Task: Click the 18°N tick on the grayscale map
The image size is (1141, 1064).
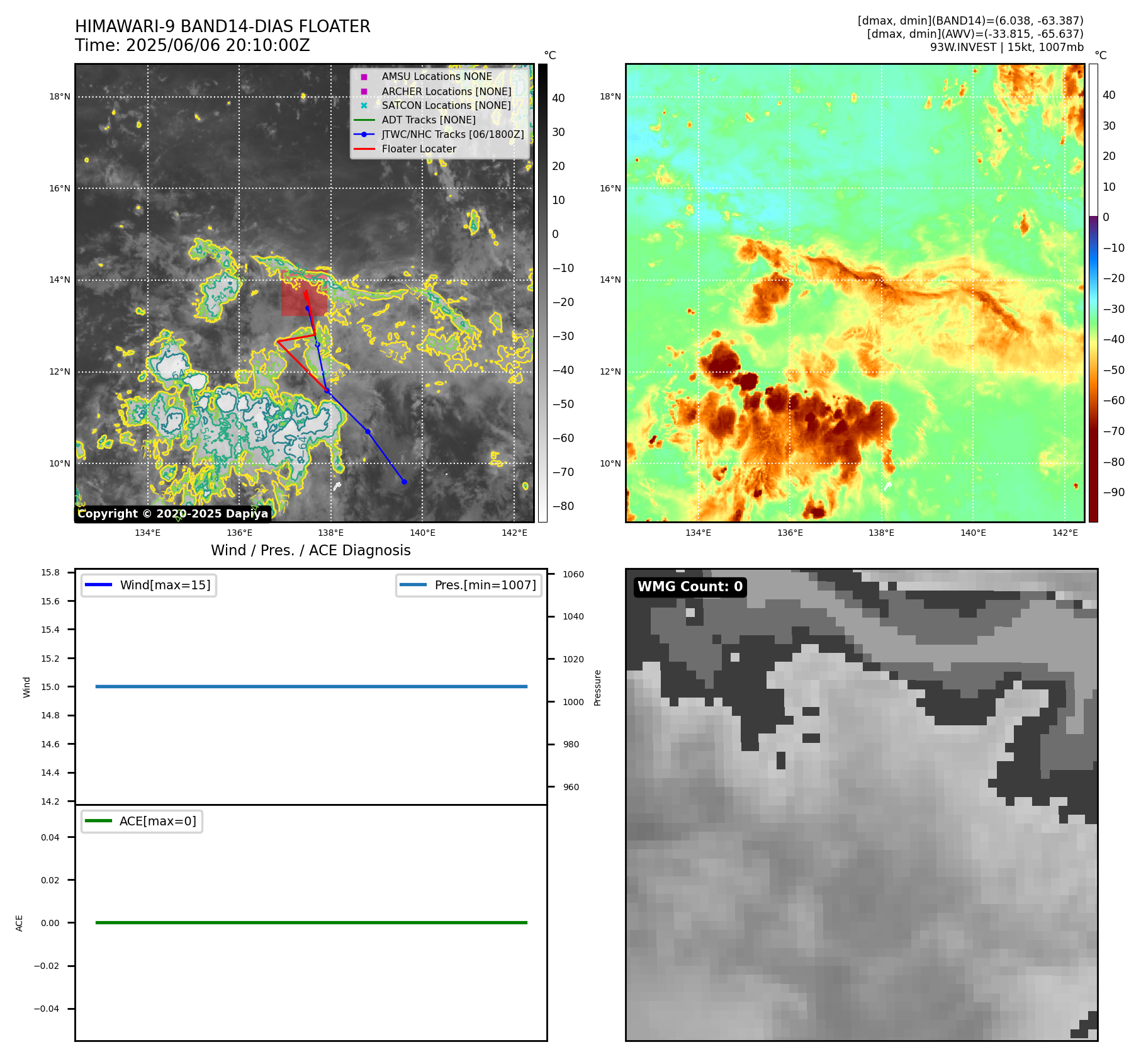Action: click(x=60, y=96)
